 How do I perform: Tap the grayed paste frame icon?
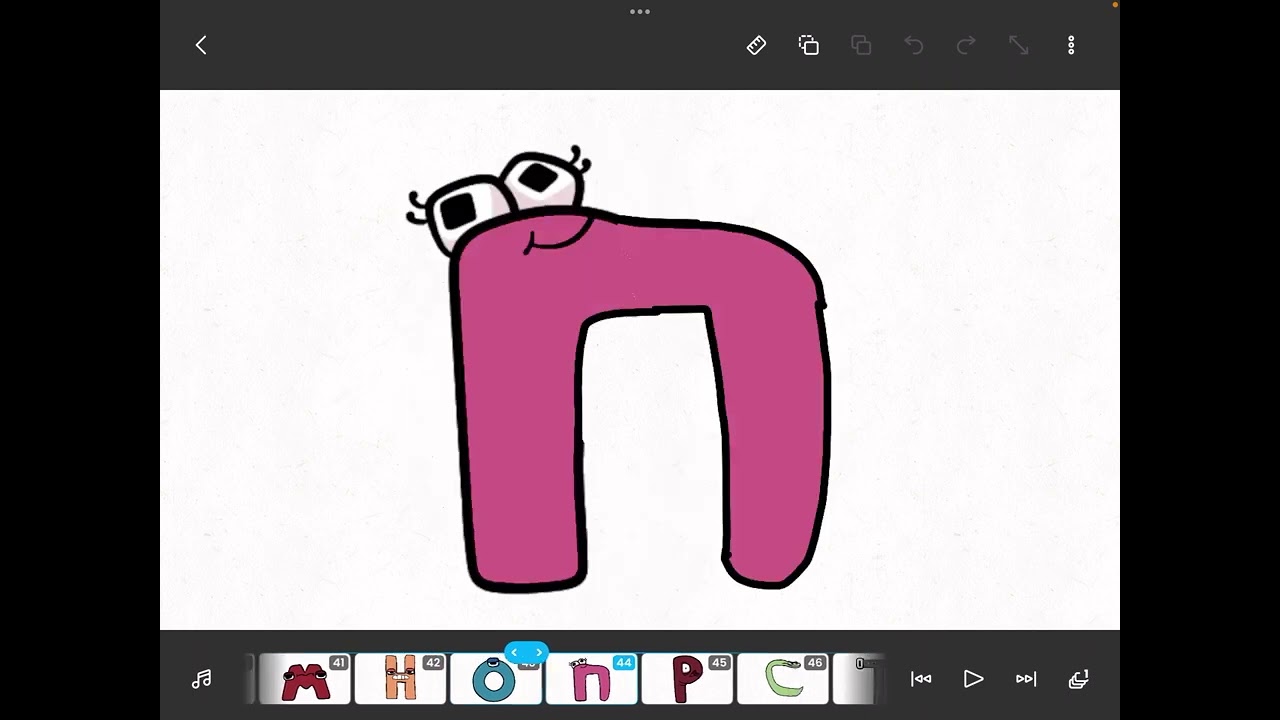point(861,45)
